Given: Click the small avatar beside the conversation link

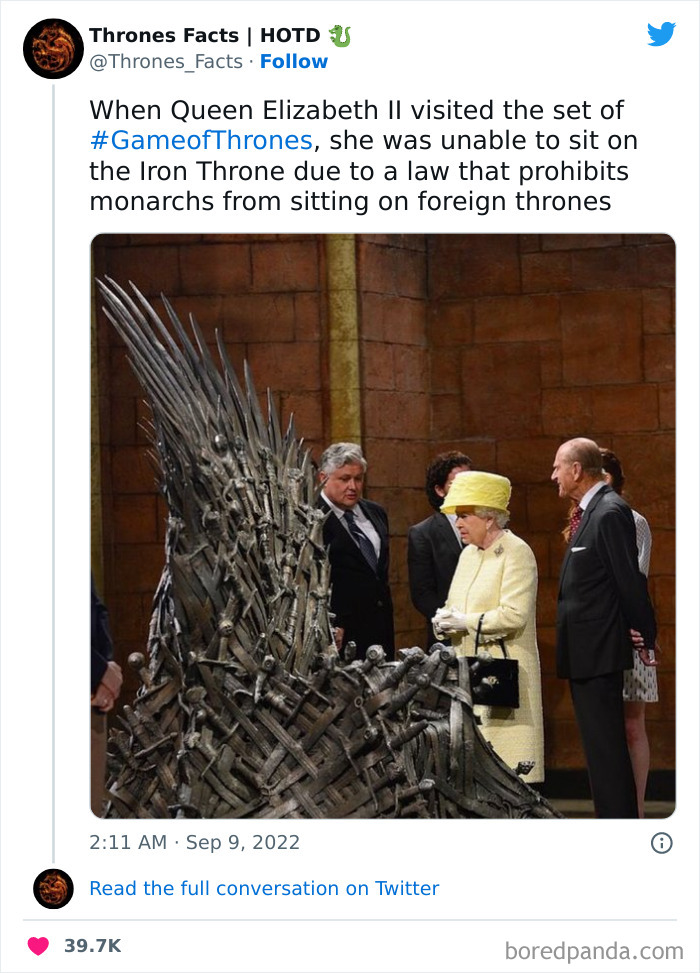Looking at the screenshot, I should click(53, 888).
